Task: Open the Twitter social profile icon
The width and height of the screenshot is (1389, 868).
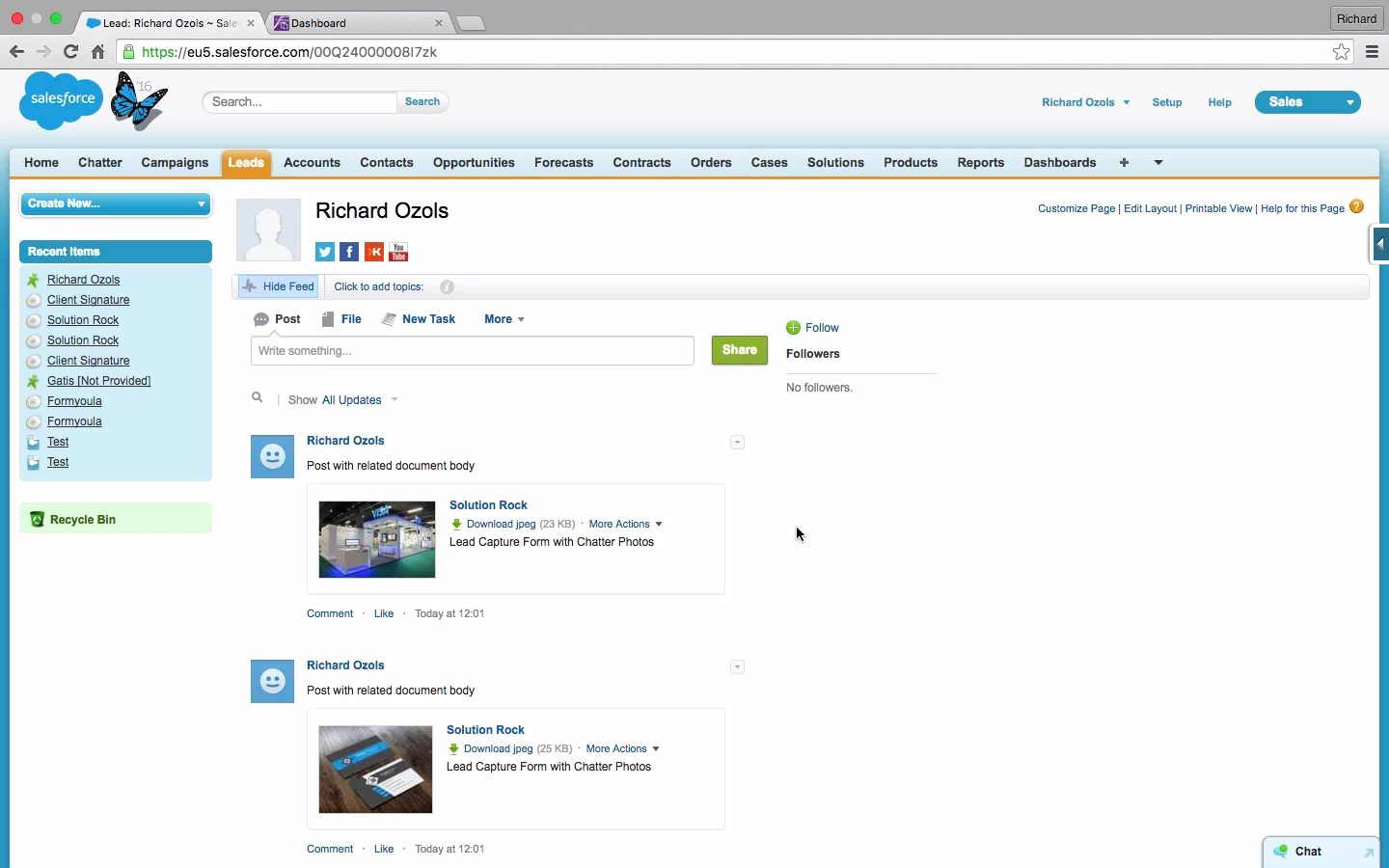Action: 325,252
